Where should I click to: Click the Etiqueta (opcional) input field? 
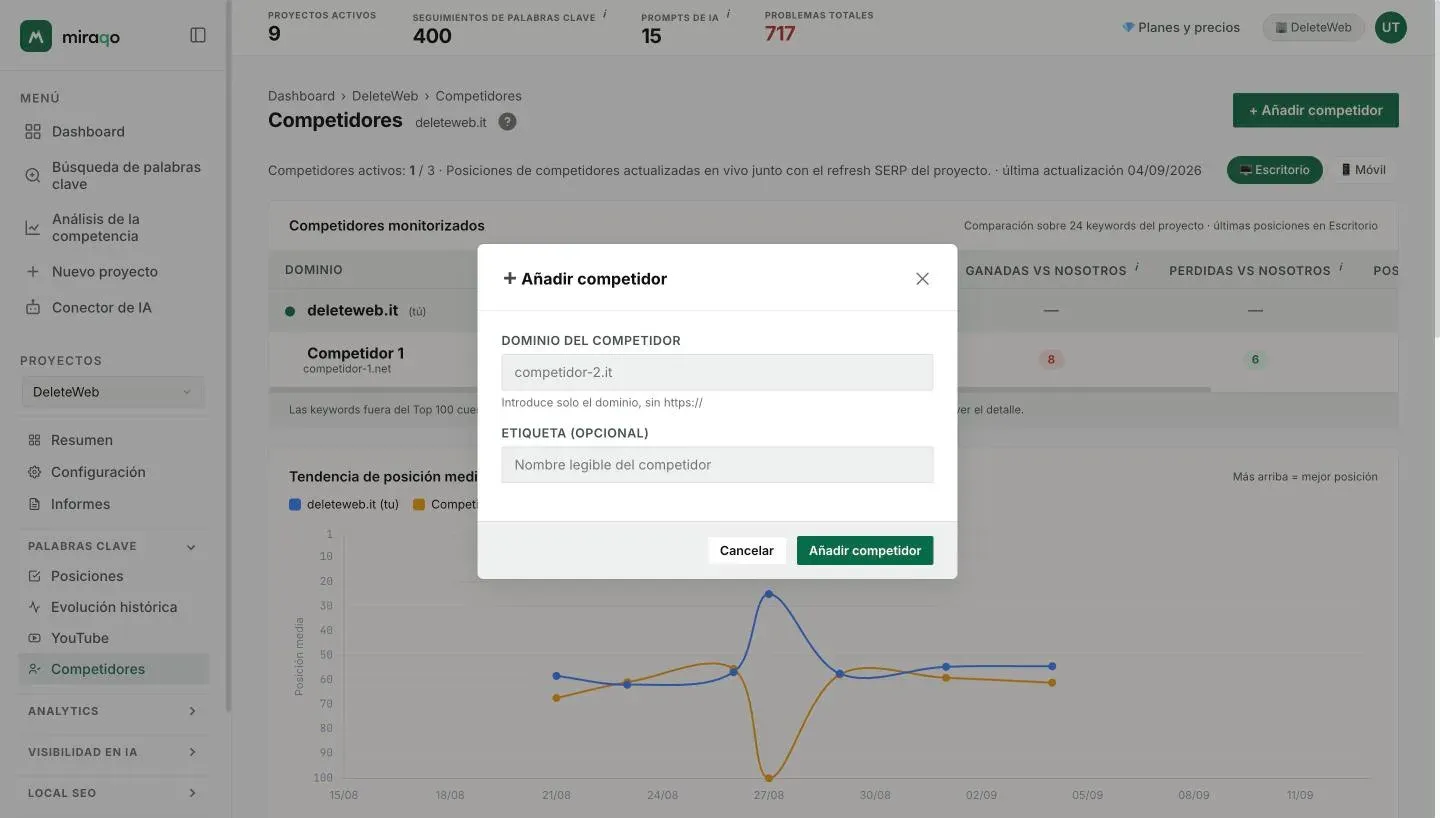pyautogui.click(x=717, y=465)
